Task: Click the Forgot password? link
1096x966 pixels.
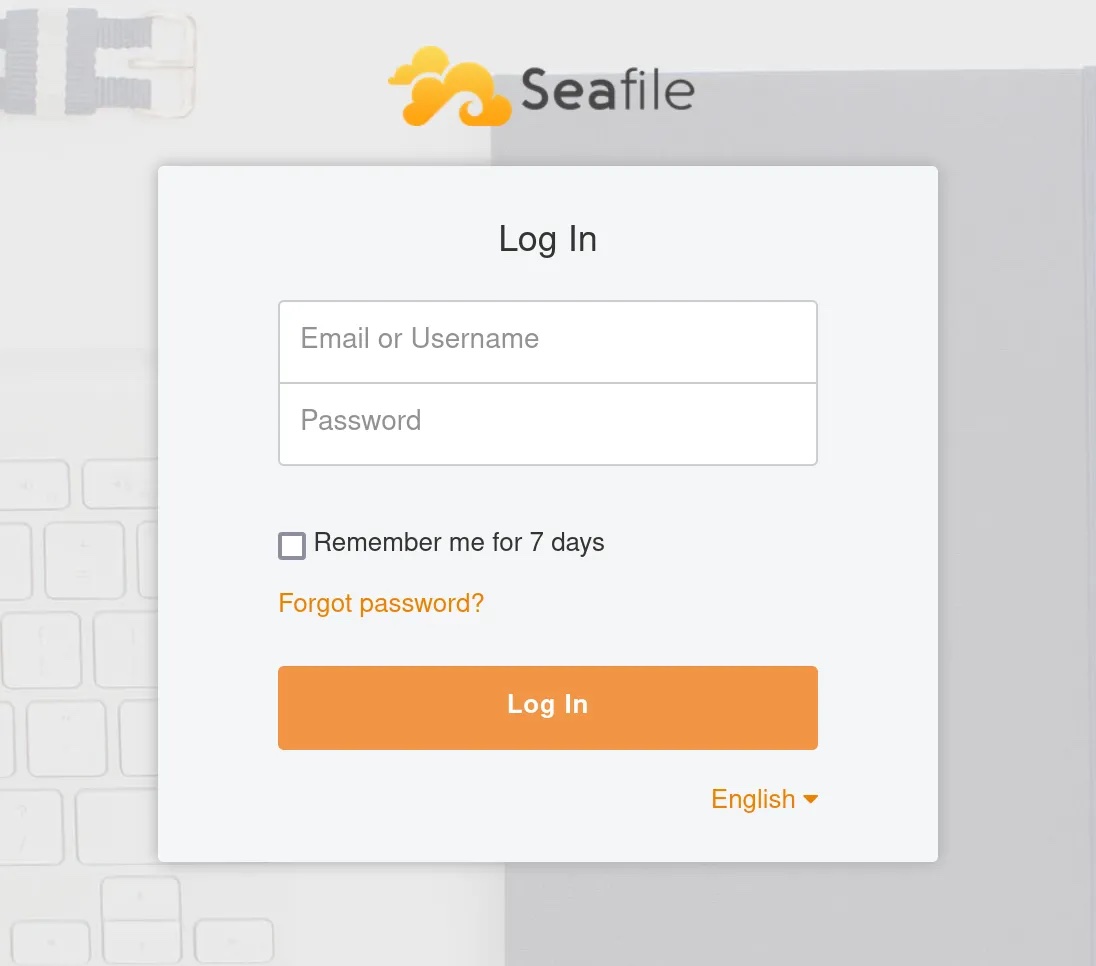Action: pos(381,603)
